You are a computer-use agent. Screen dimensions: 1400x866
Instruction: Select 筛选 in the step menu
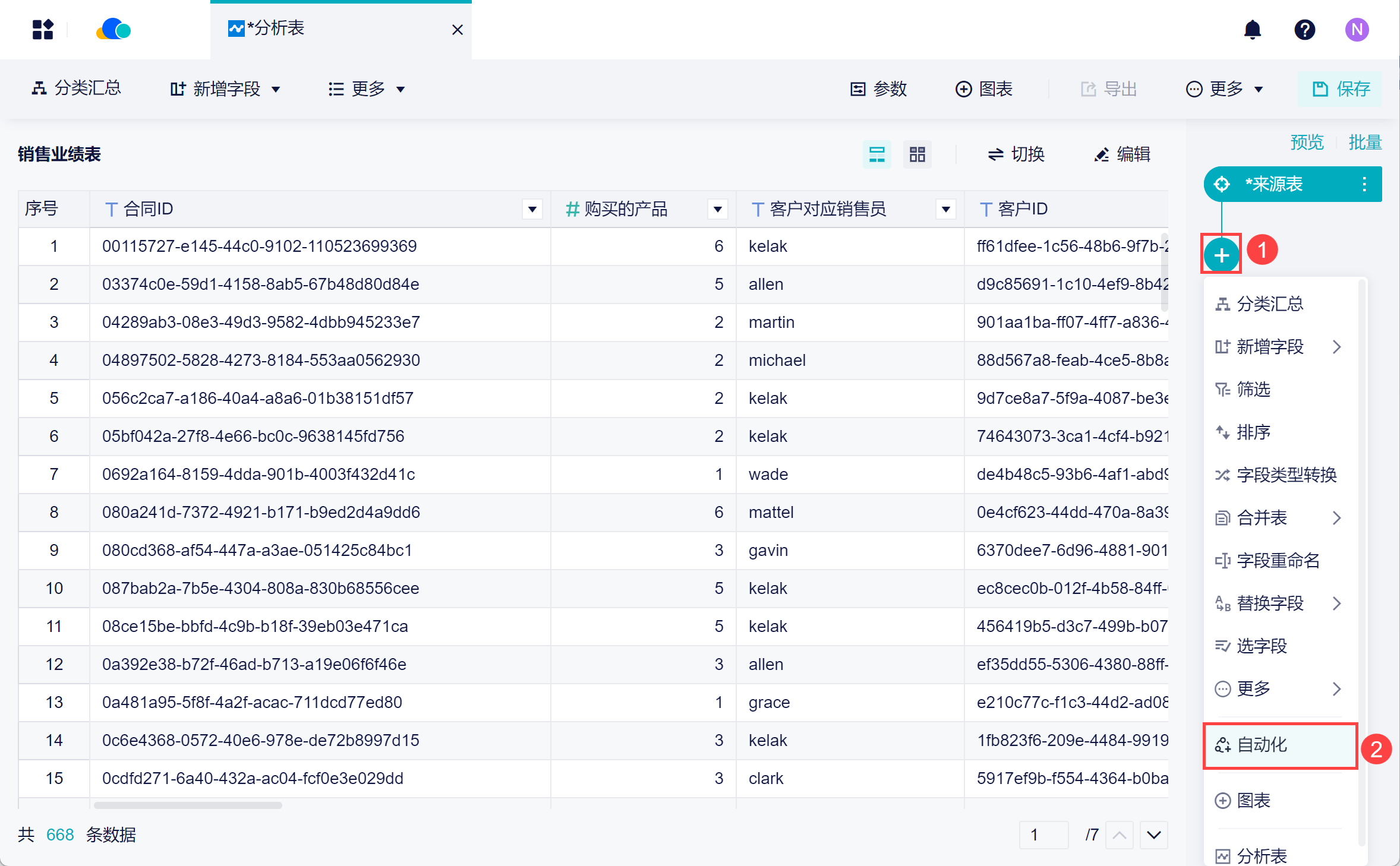coord(1253,390)
